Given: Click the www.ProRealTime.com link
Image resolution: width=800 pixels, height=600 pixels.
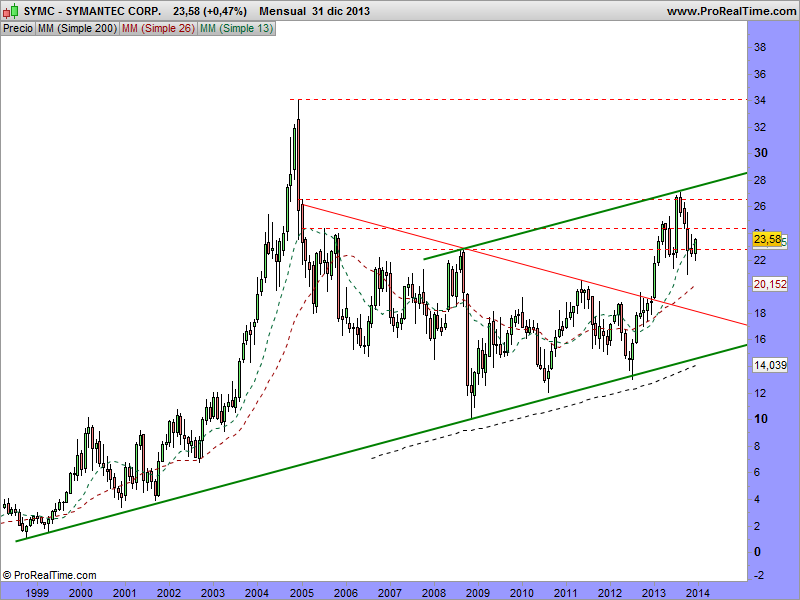Looking at the screenshot, I should [731, 11].
